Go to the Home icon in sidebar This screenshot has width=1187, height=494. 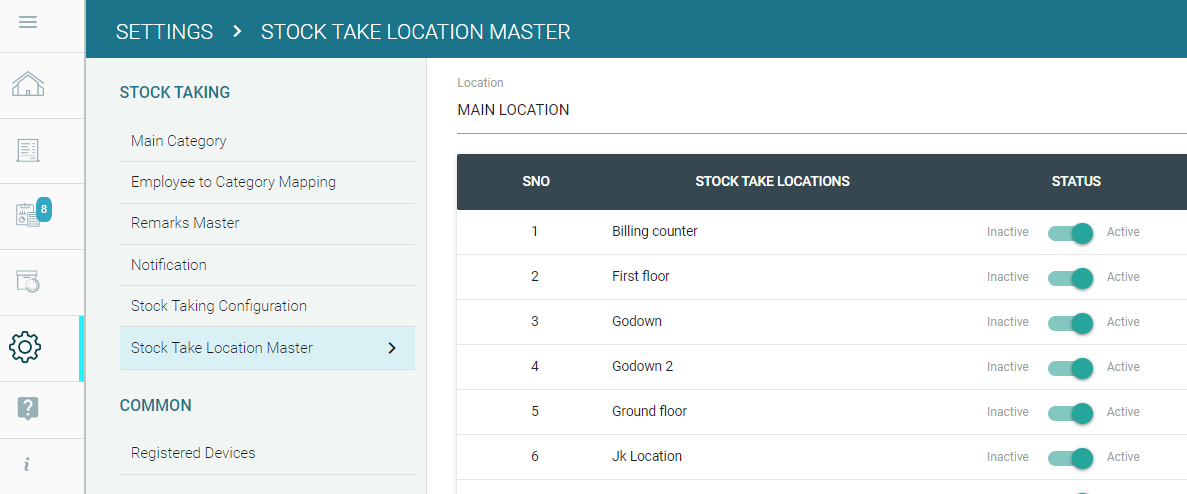click(x=28, y=86)
